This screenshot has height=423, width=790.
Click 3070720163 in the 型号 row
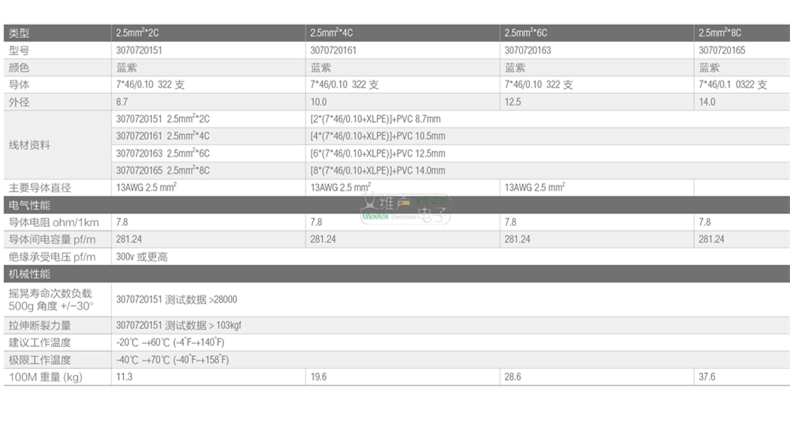528,50
